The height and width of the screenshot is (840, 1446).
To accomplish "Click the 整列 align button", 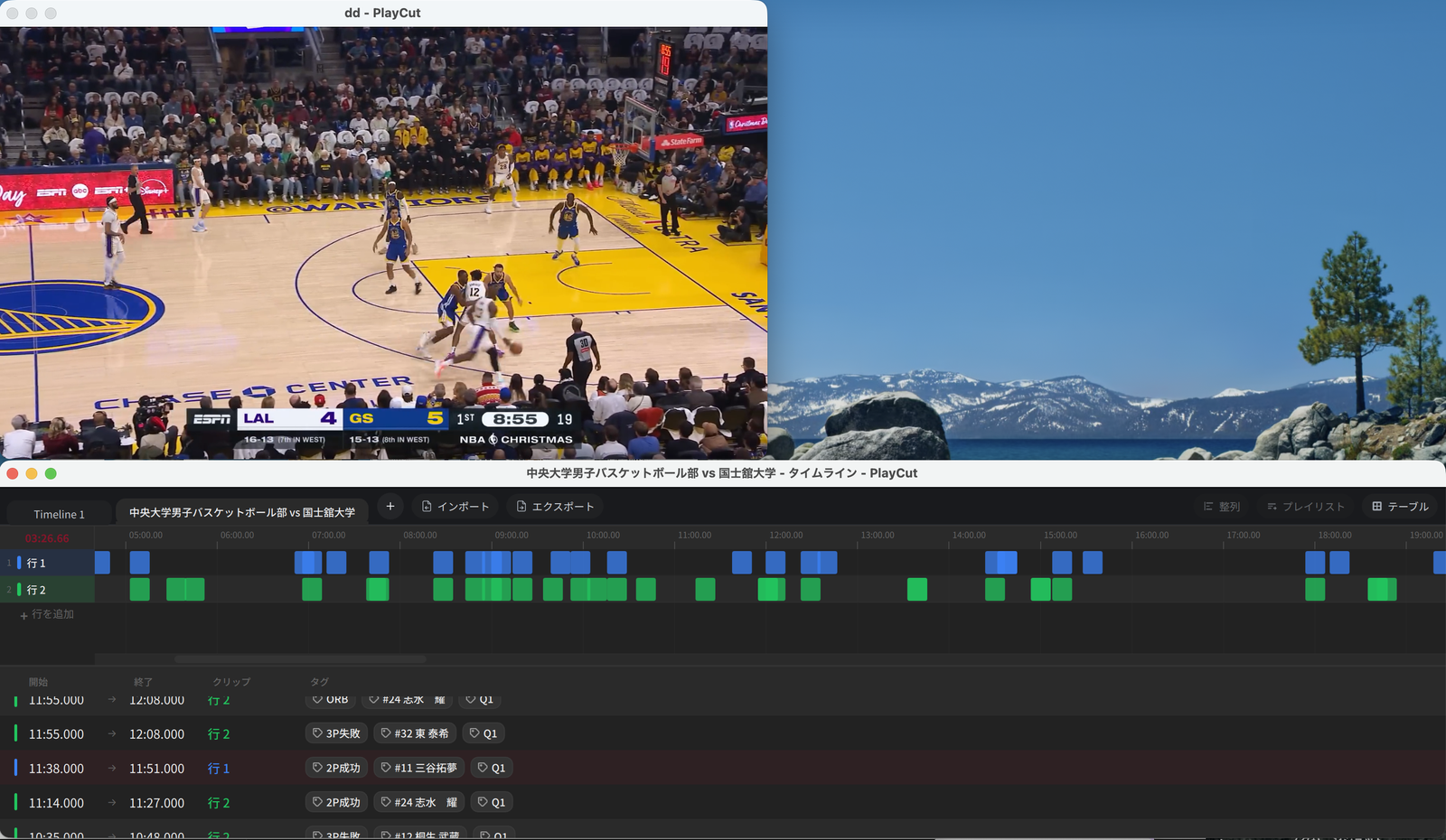I will [1222, 507].
